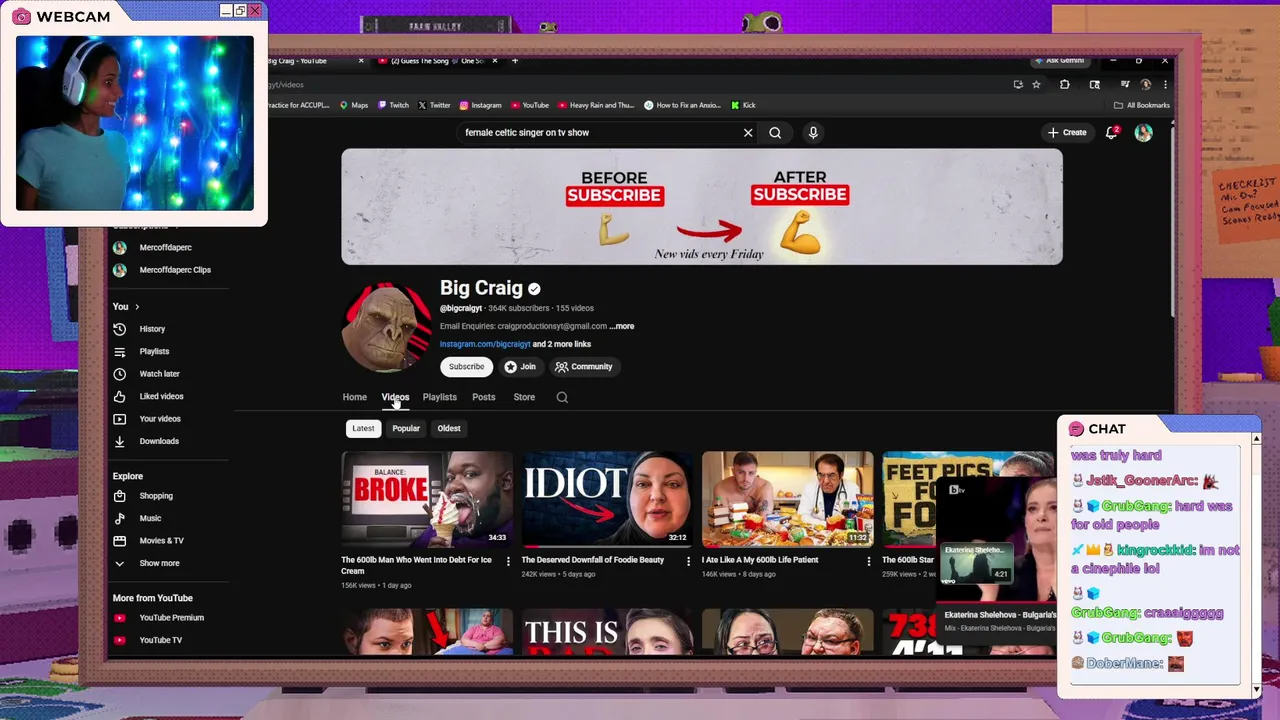Image resolution: width=1280 pixels, height=720 pixels.
Task: Open Liked videos in sidebar
Action: (161, 396)
